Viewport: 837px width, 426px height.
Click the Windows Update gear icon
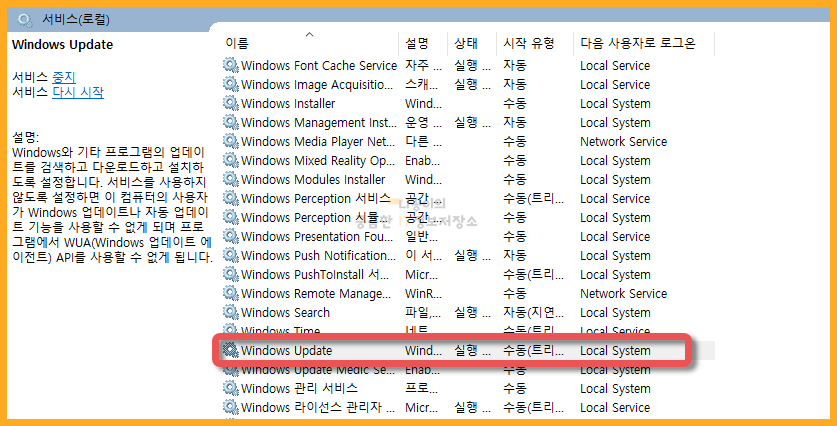[231, 350]
